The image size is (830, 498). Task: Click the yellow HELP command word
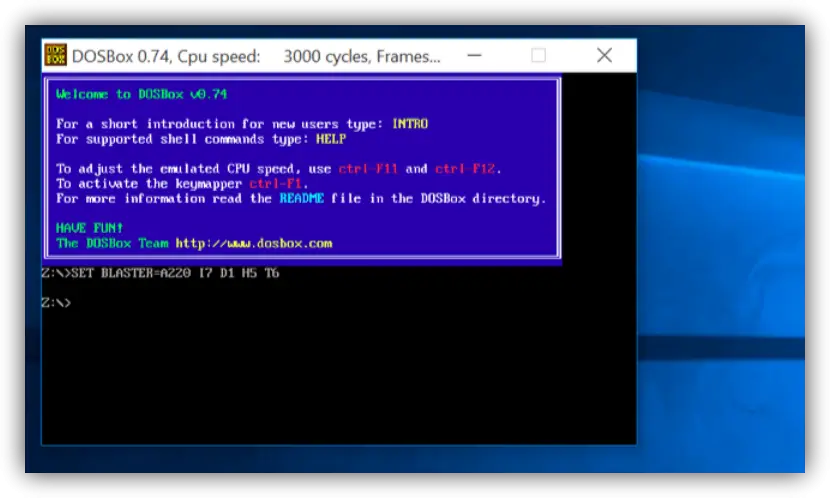point(331,139)
